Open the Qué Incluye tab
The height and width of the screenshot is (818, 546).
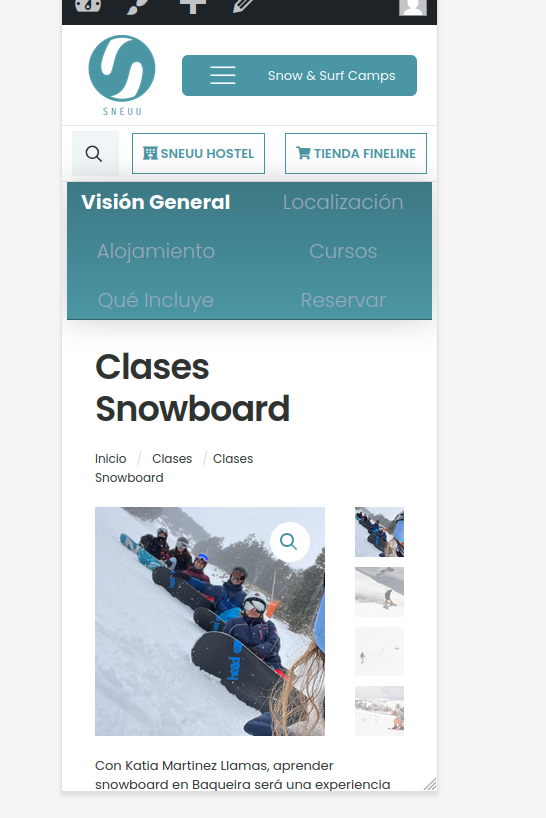tap(155, 300)
